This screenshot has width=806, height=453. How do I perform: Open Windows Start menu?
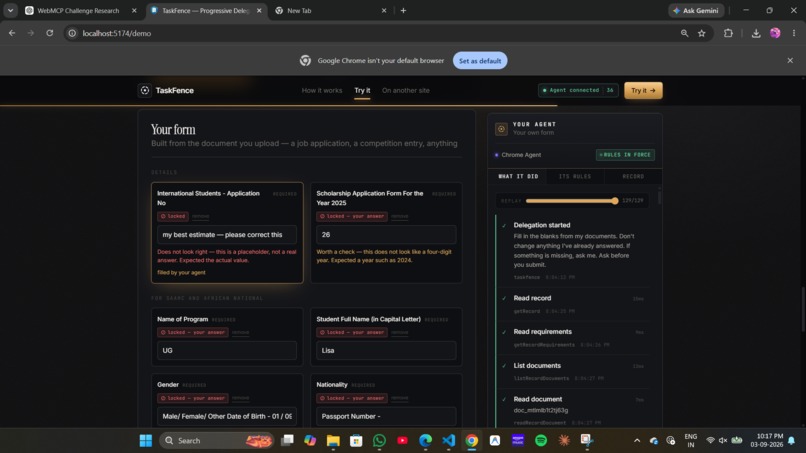point(145,441)
